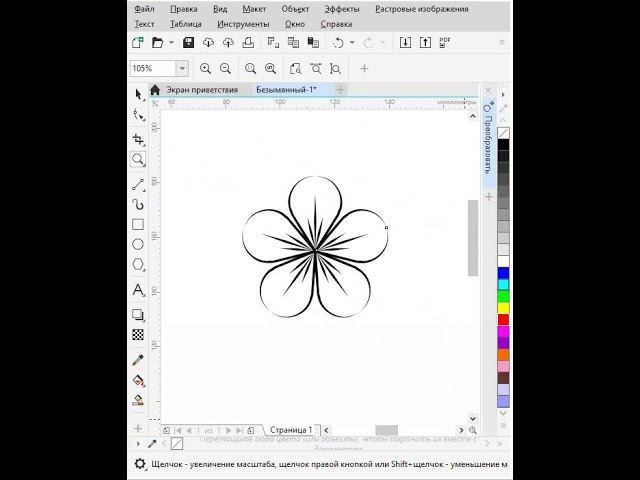This screenshot has height=480, width=640.
Task: Select the Drop Shadow tool
Action: click(138, 314)
